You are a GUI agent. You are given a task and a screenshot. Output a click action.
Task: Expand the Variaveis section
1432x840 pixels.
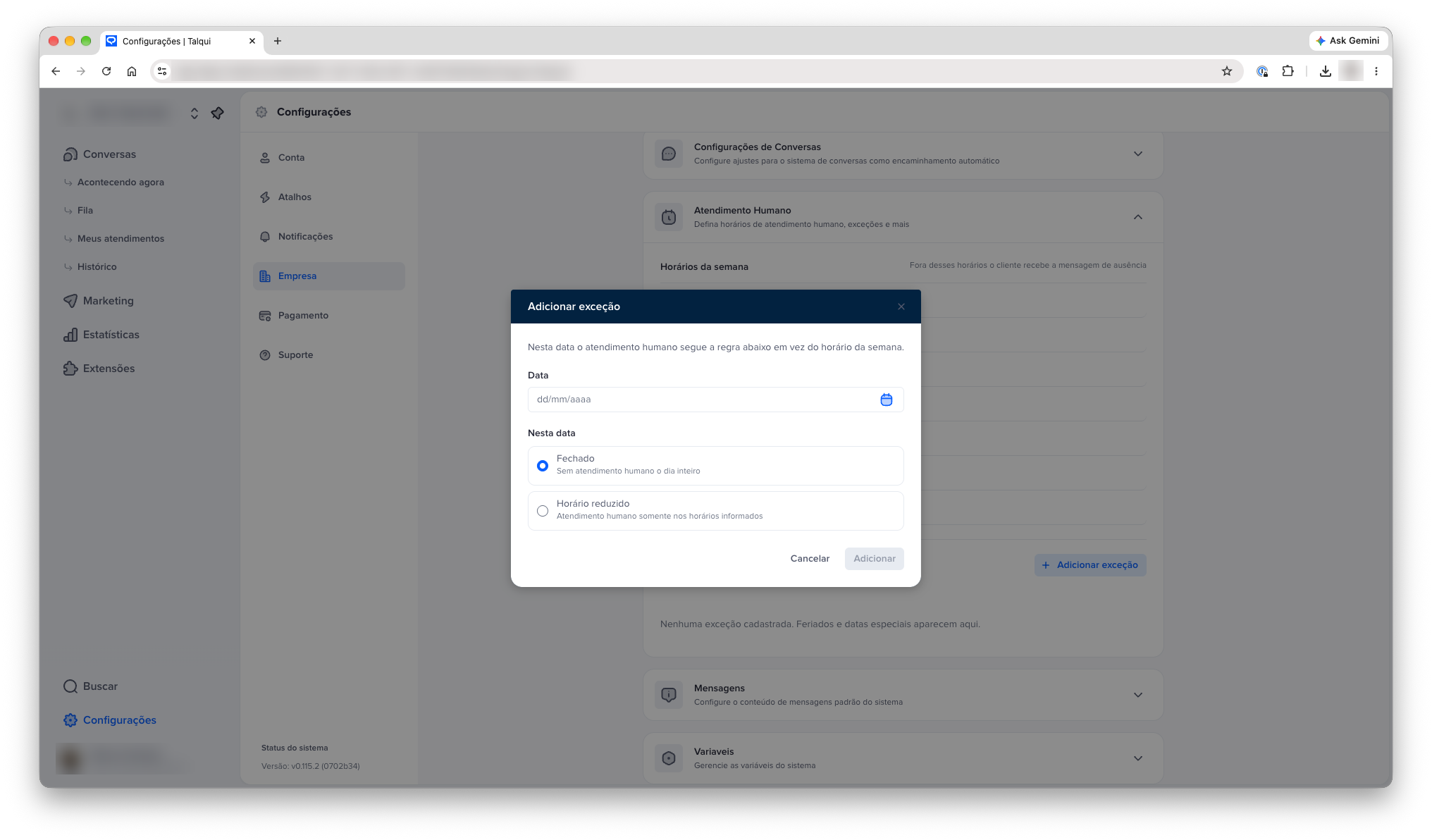[1137, 758]
